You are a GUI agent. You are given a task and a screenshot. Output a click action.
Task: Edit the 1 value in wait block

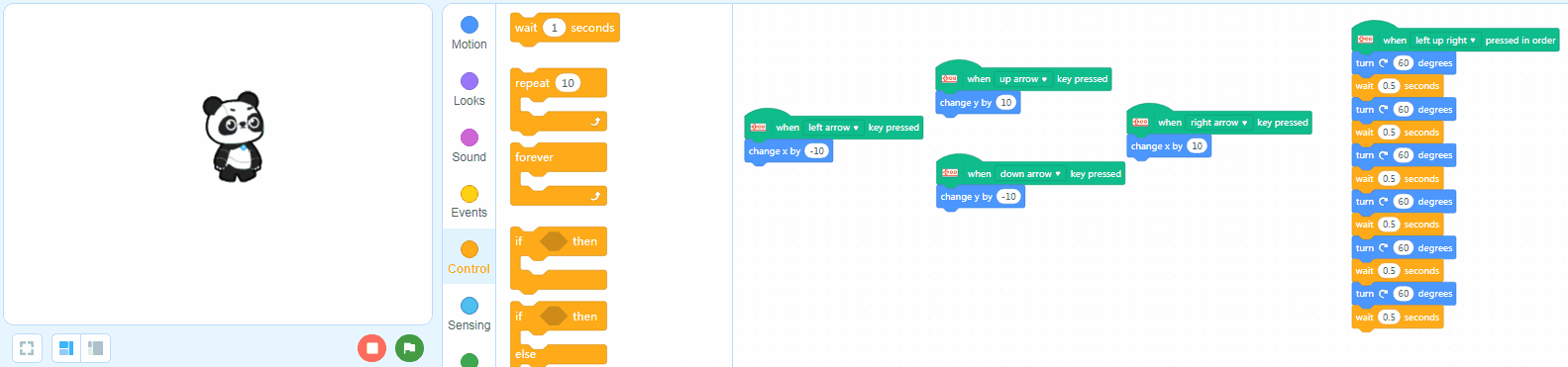click(x=554, y=28)
